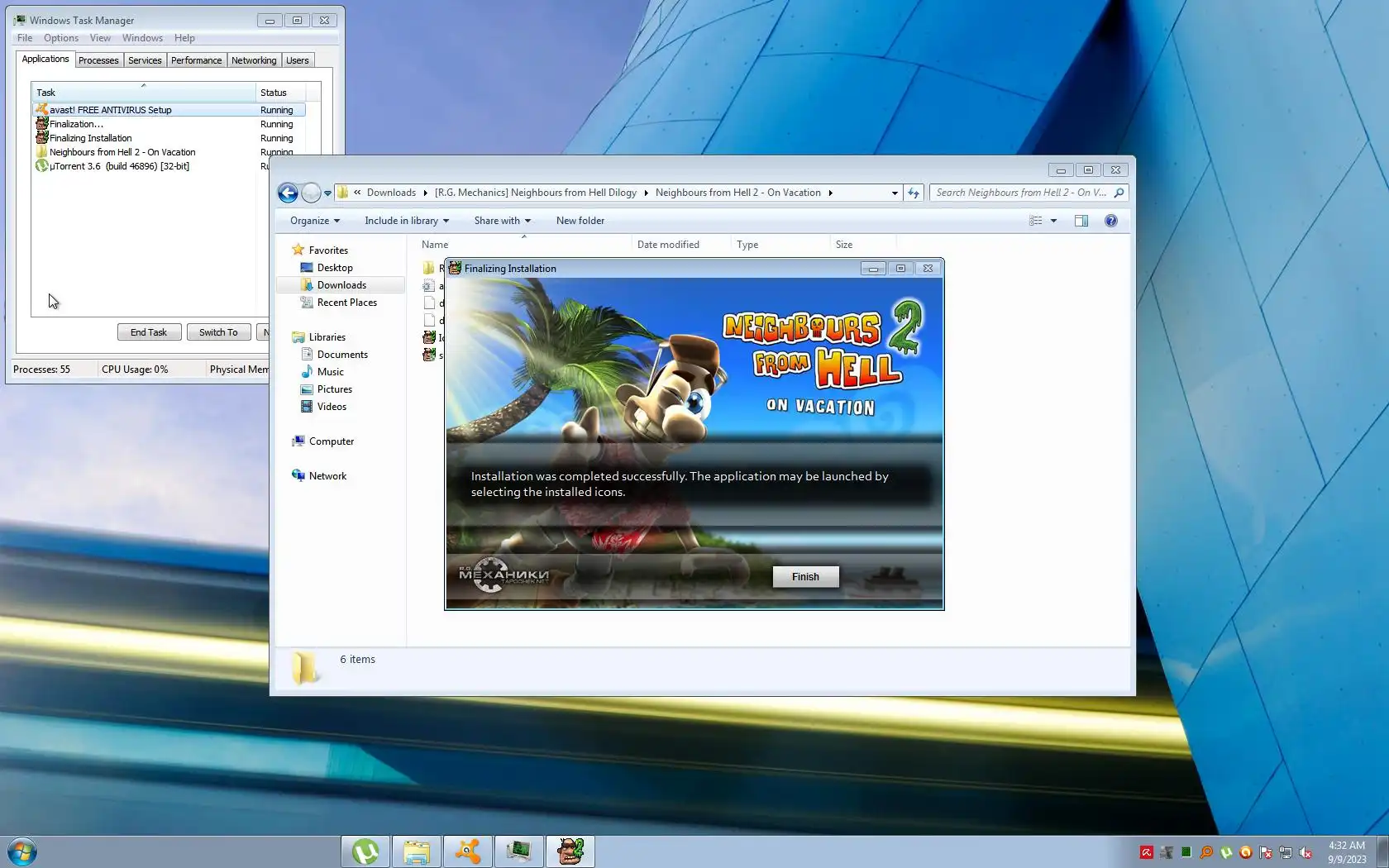
Task: Select Network in the navigation pane
Action: [319, 476]
